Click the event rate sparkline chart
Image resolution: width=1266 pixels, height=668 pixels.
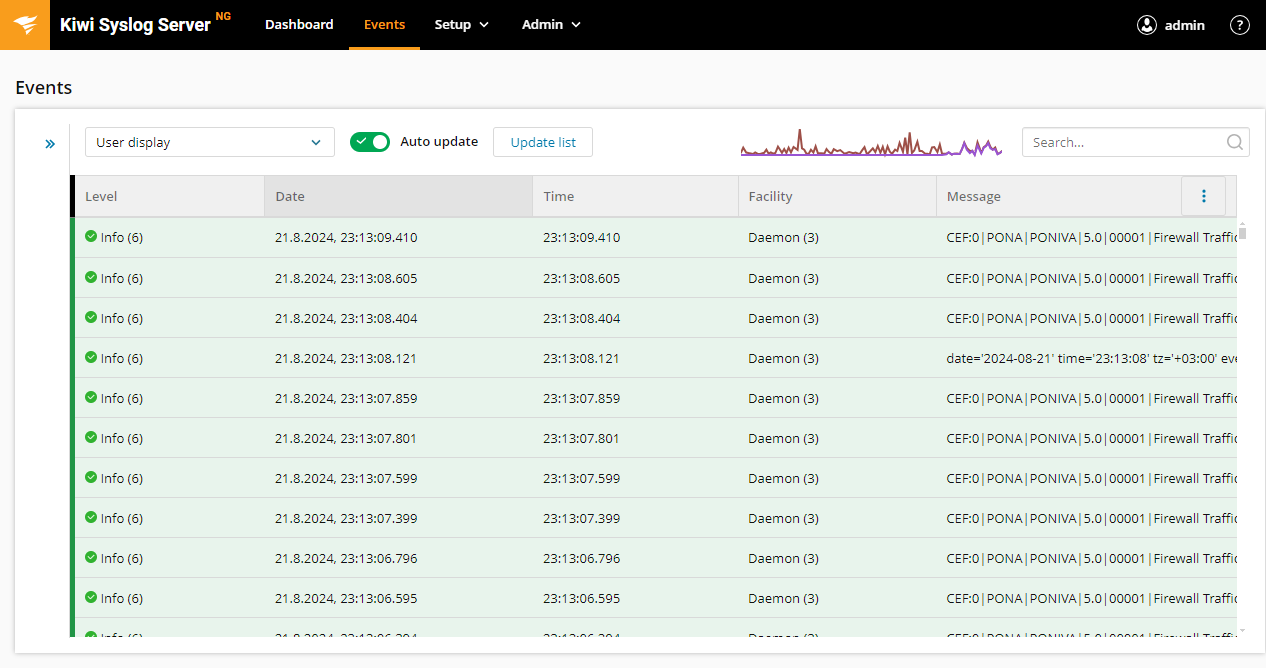871,143
